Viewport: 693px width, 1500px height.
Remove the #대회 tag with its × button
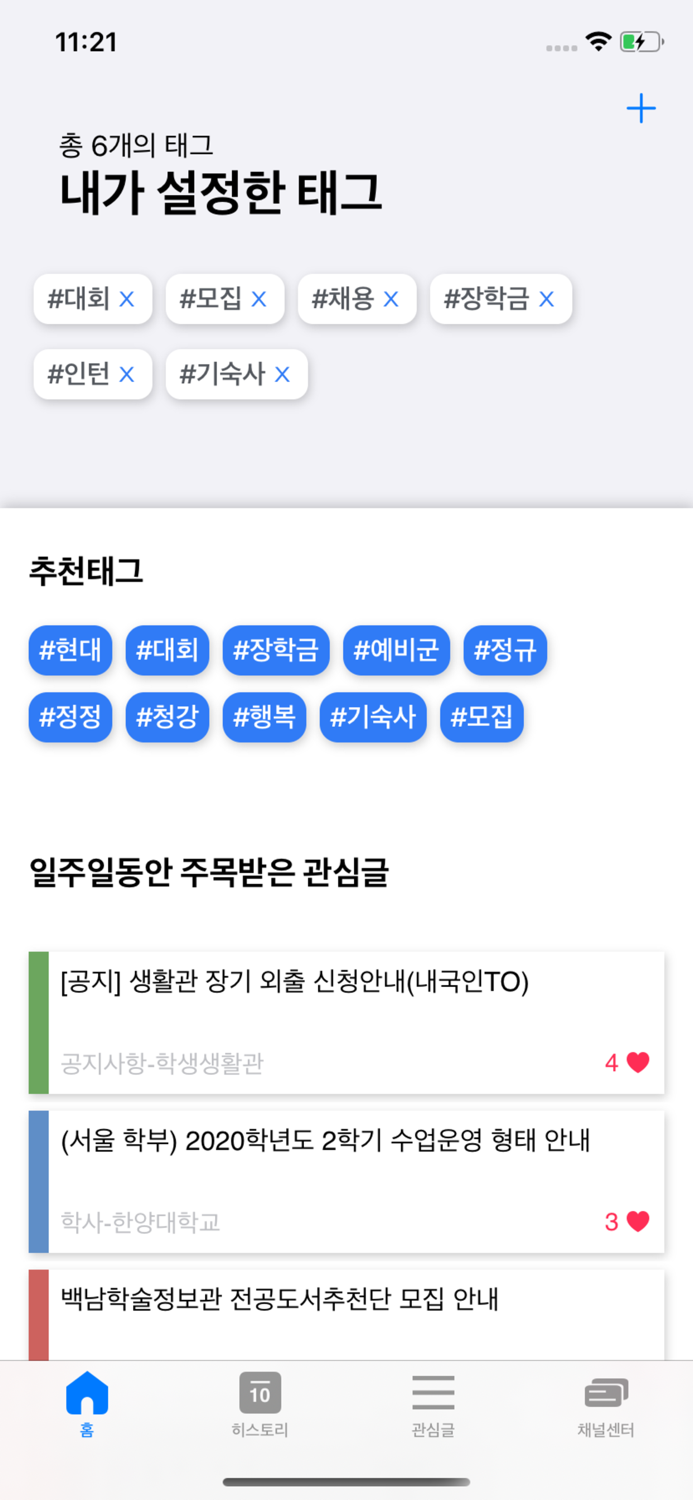[x=128, y=298]
